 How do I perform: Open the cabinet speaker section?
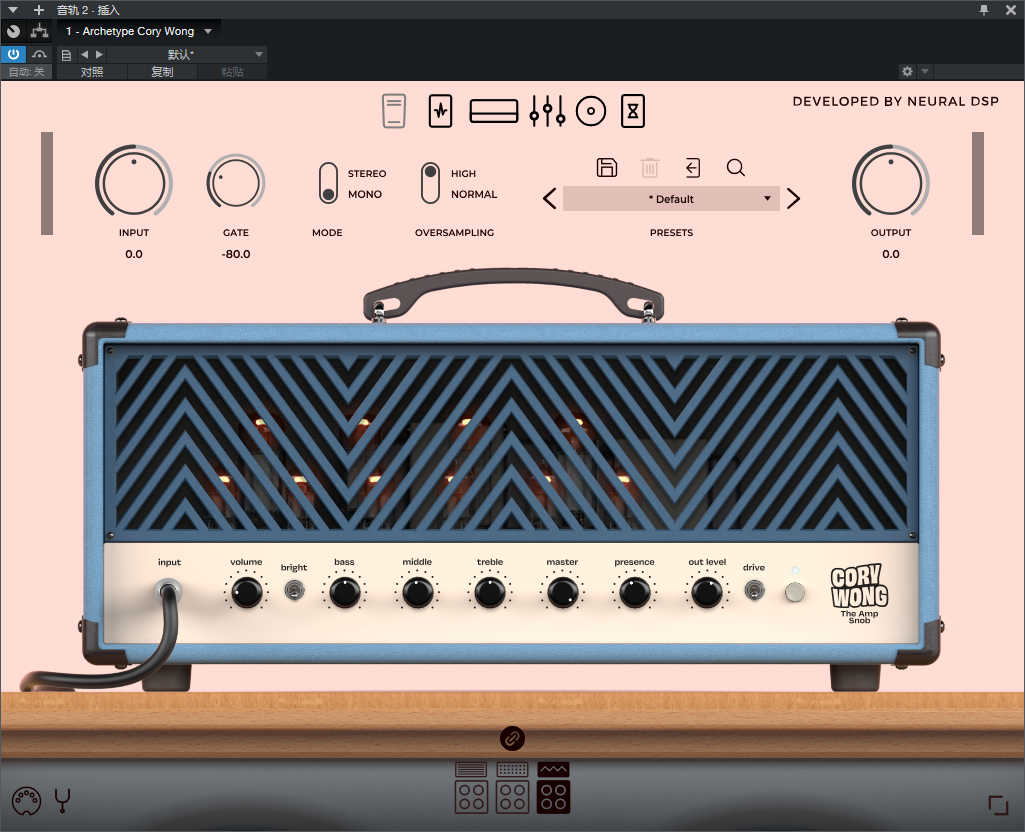pyautogui.click(x=591, y=111)
